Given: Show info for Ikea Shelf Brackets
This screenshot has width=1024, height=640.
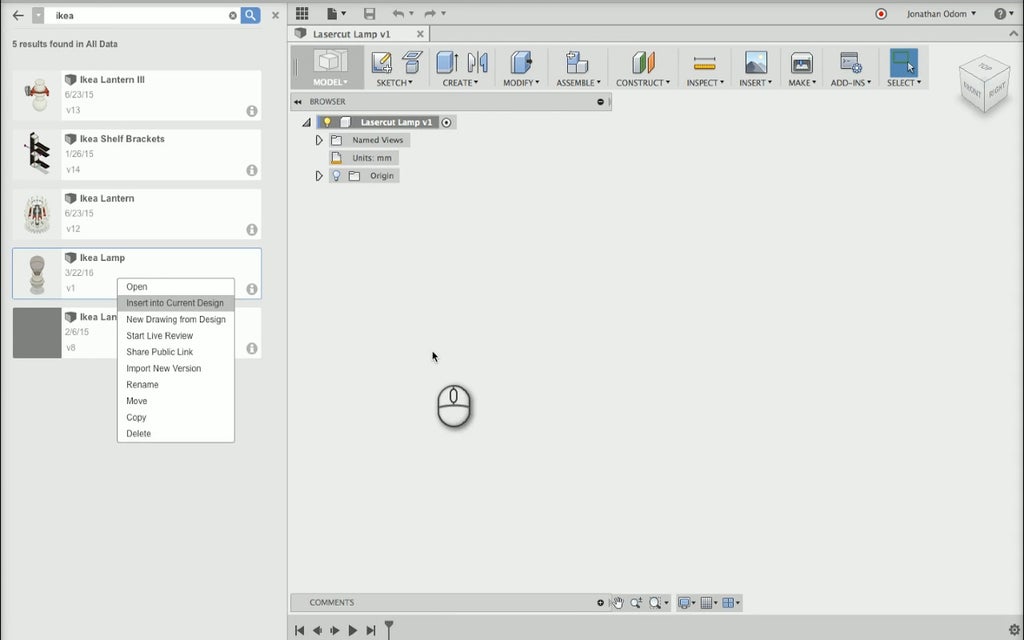Looking at the screenshot, I should click(x=251, y=170).
